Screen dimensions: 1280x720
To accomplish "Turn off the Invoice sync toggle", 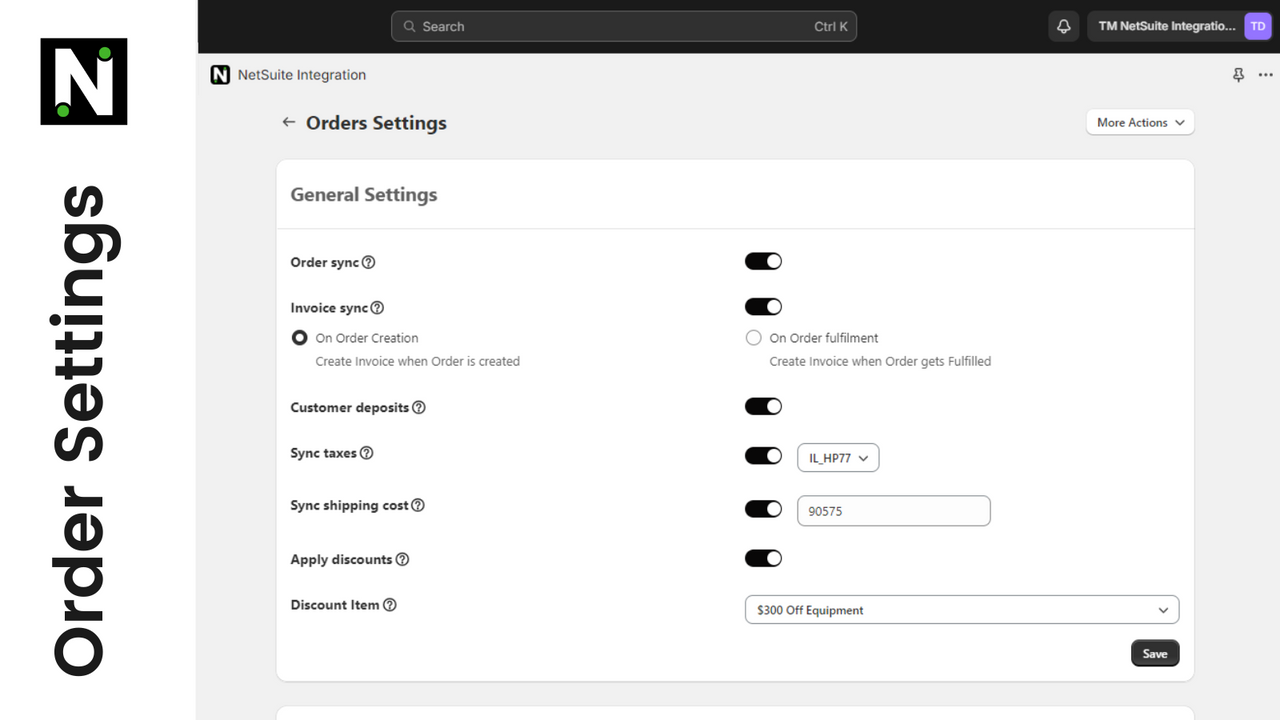I will click(763, 307).
